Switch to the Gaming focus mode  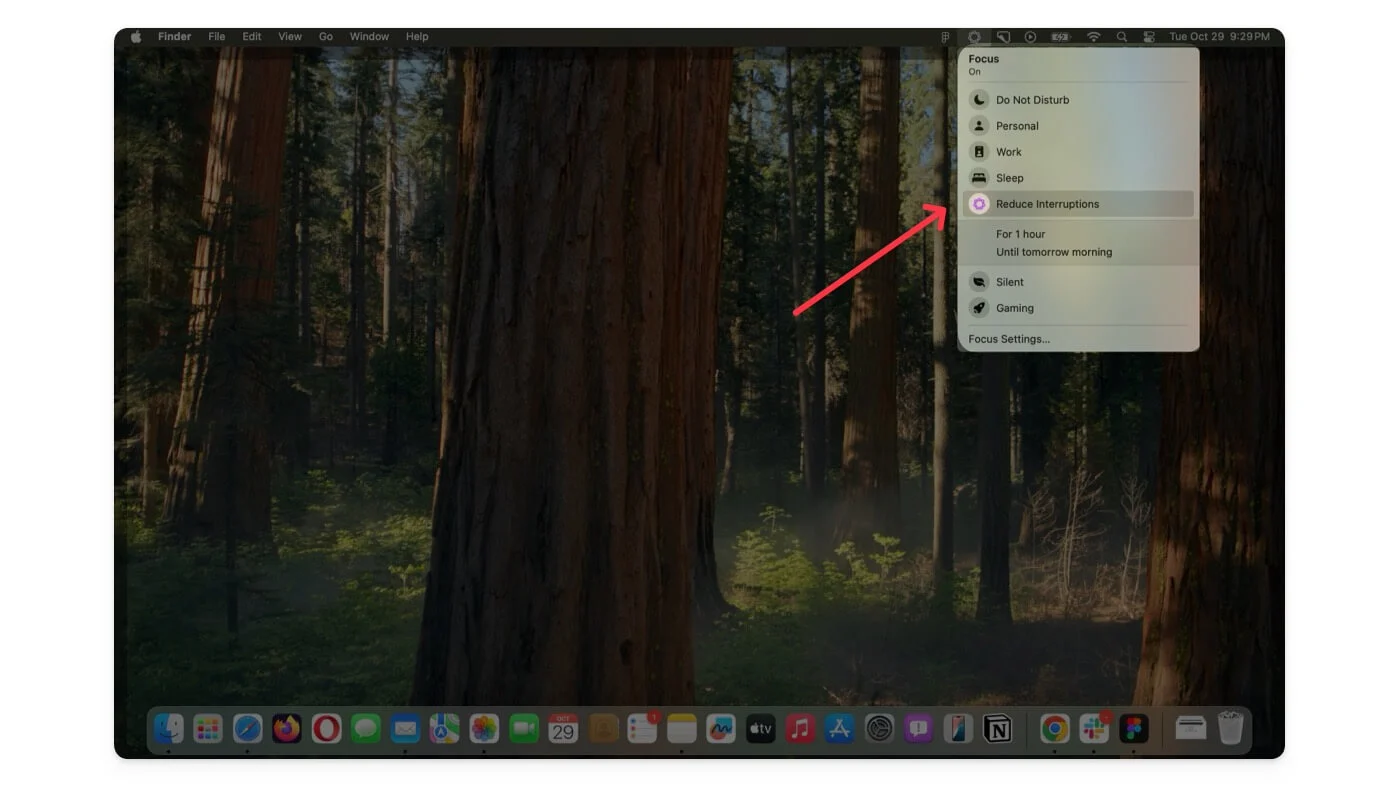(1078, 308)
